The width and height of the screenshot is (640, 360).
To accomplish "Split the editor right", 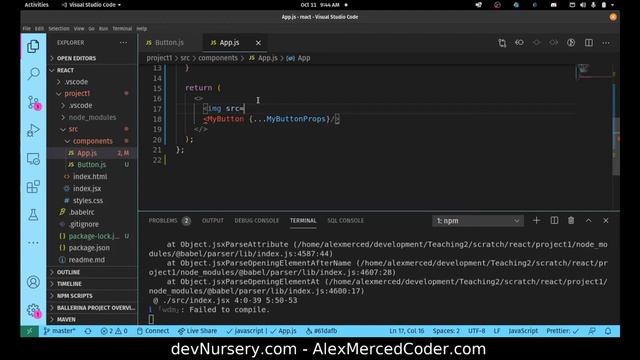I will coord(589,42).
